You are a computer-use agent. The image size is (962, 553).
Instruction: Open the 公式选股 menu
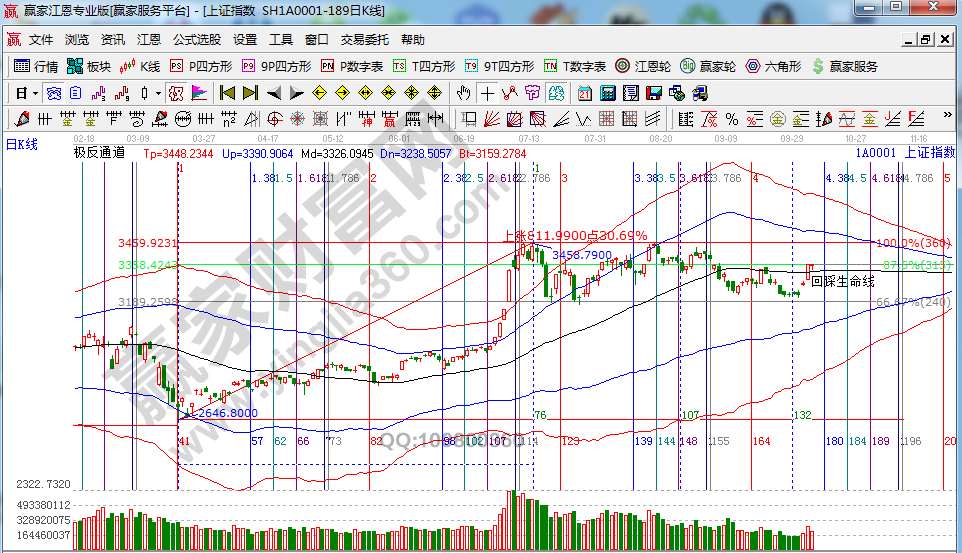click(x=196, y=40)
